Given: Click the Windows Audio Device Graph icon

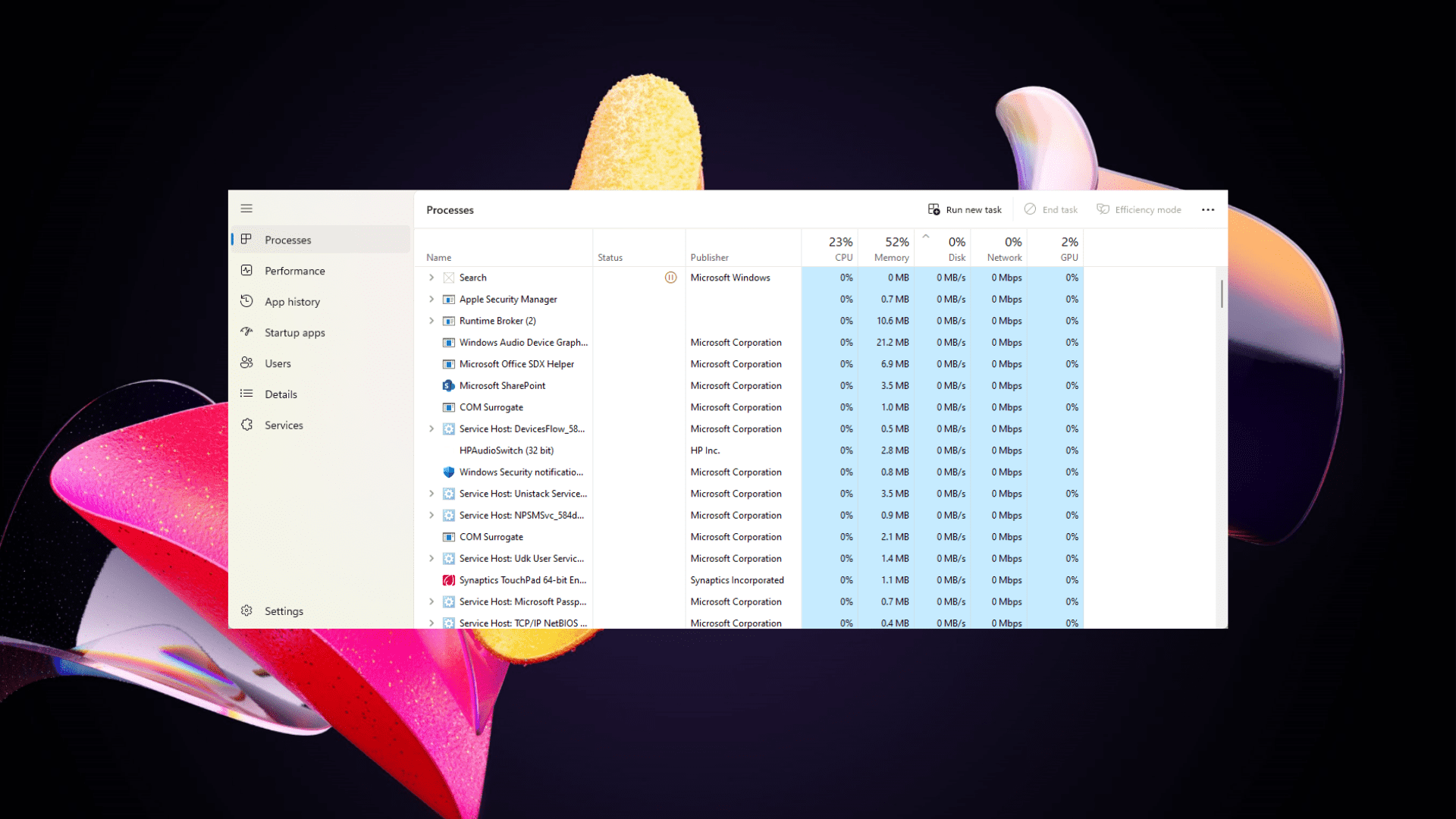Looking at the screenshot, I should [x=449, y=343].
